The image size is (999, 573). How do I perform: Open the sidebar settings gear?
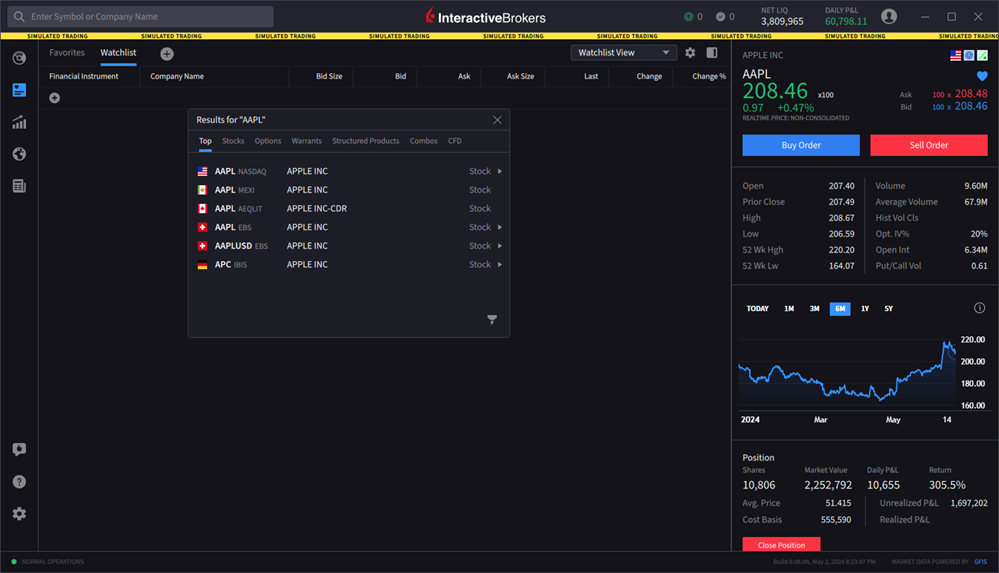pos(19,514)
